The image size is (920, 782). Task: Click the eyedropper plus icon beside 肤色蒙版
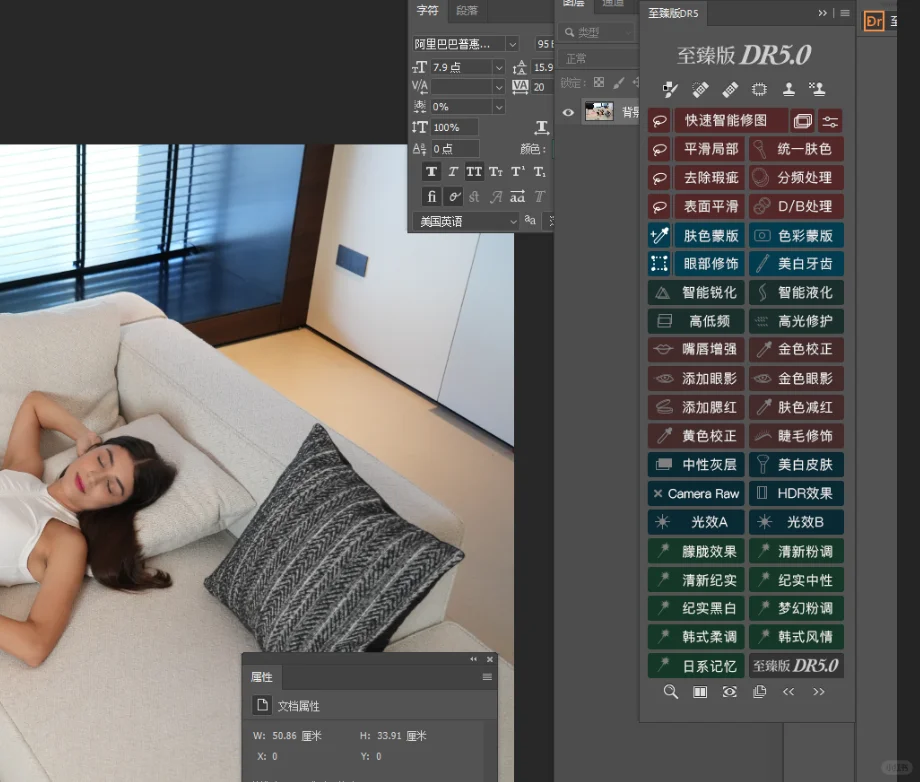[x=659, y=235]
